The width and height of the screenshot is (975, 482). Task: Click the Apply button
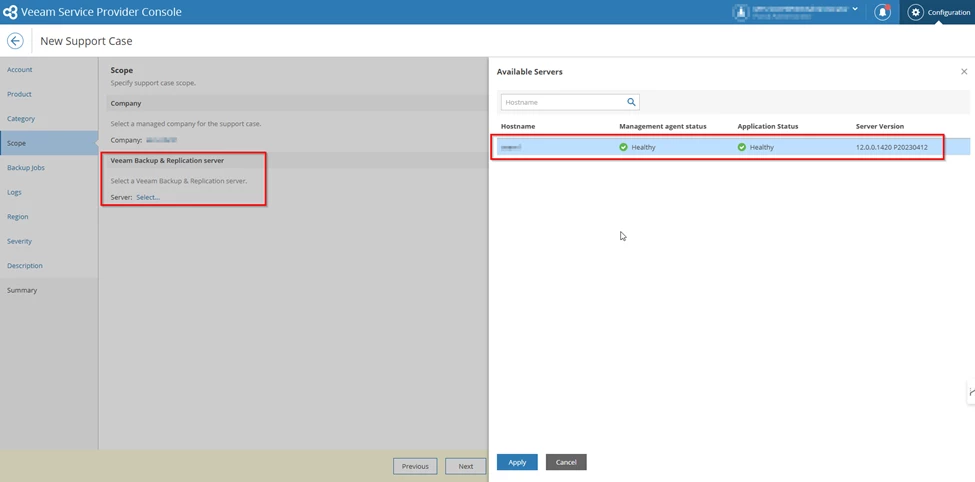point(517,462)
